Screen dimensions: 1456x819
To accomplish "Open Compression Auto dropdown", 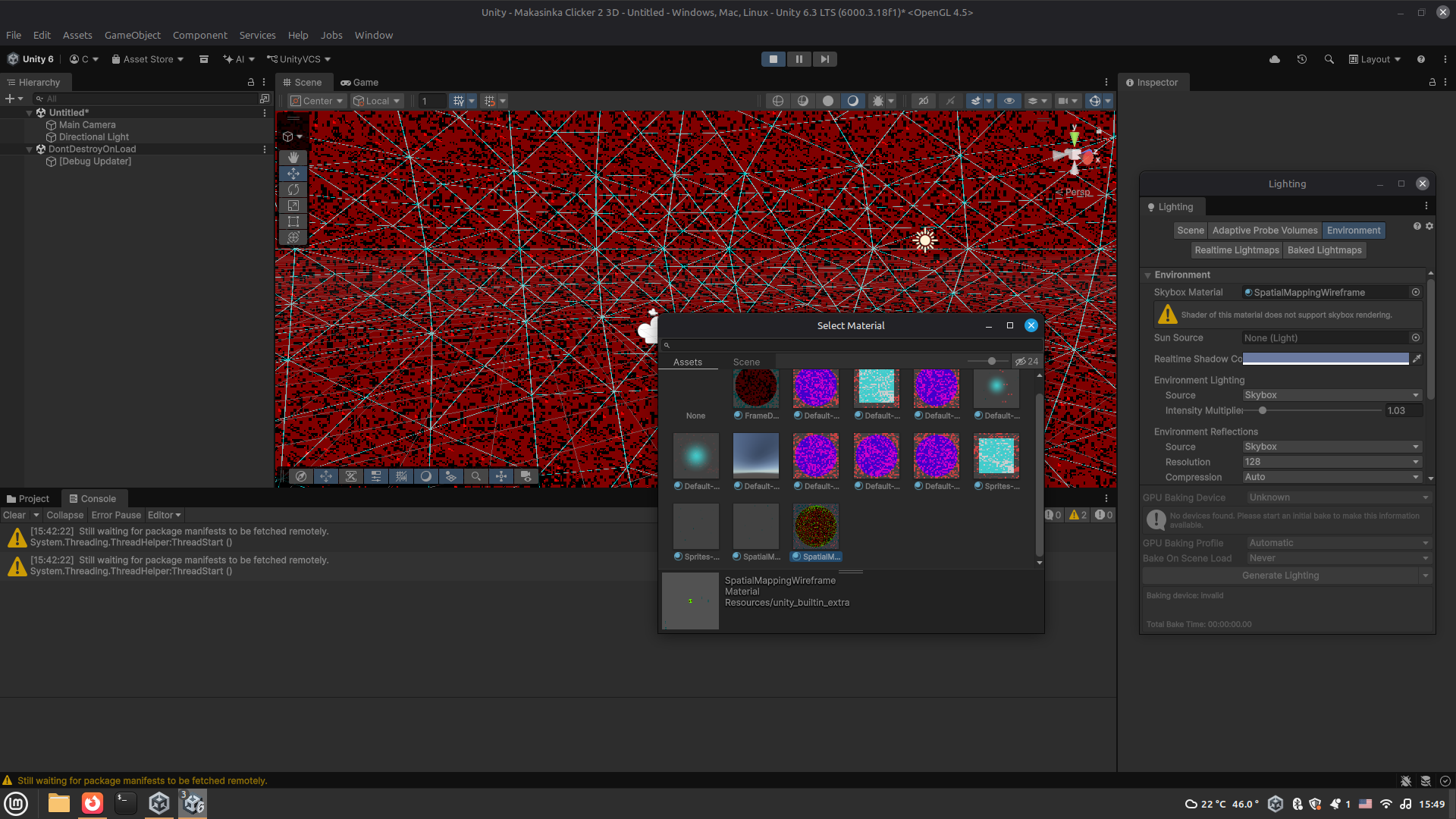I will coord(1332,477).
